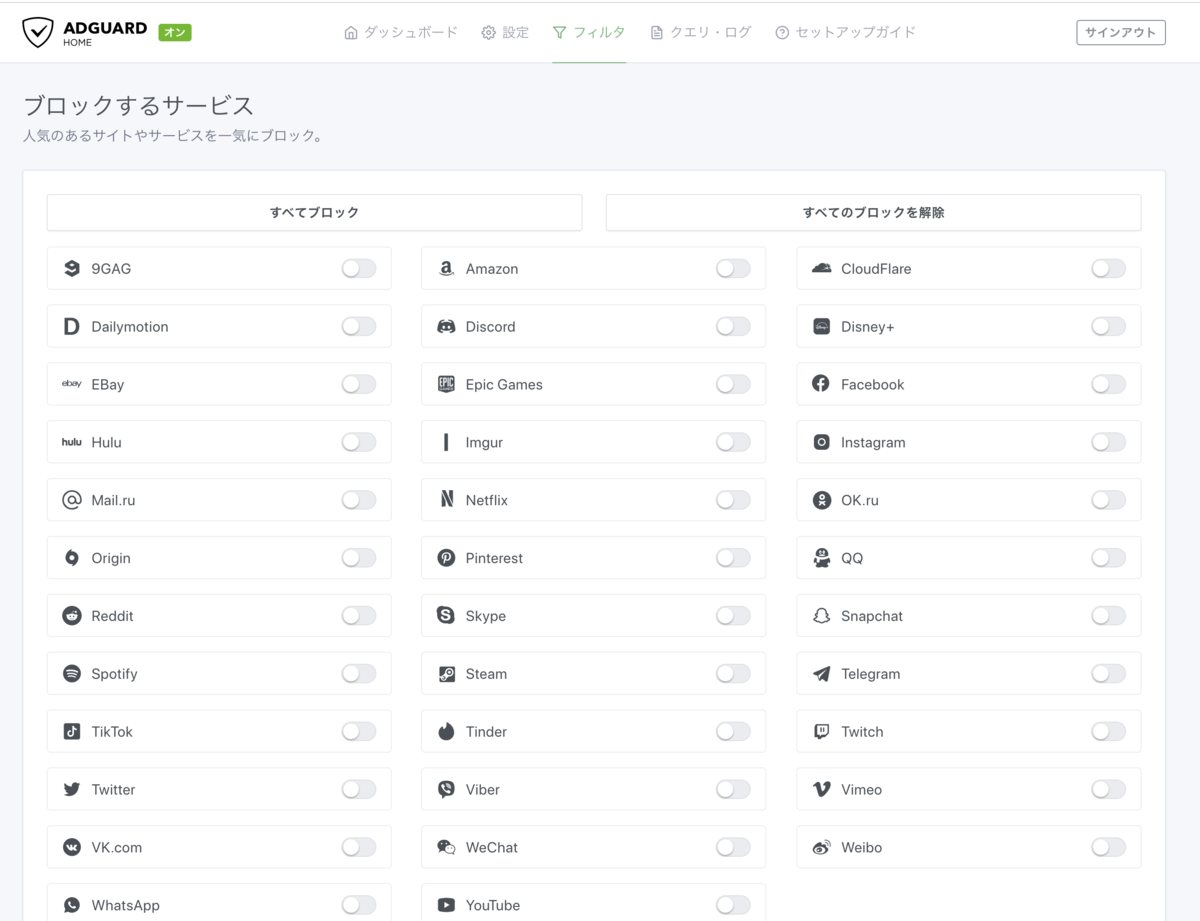Click the 9GAG service icon
1200x921 pixels.
[x=72, y=268]
